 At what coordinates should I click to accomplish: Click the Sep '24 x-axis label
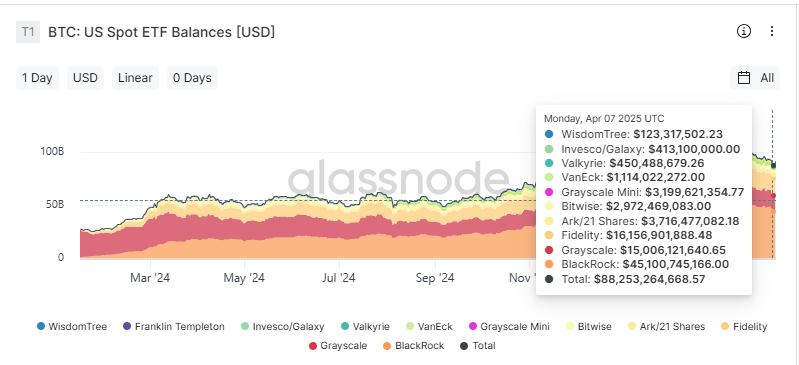tap(435, 278)
